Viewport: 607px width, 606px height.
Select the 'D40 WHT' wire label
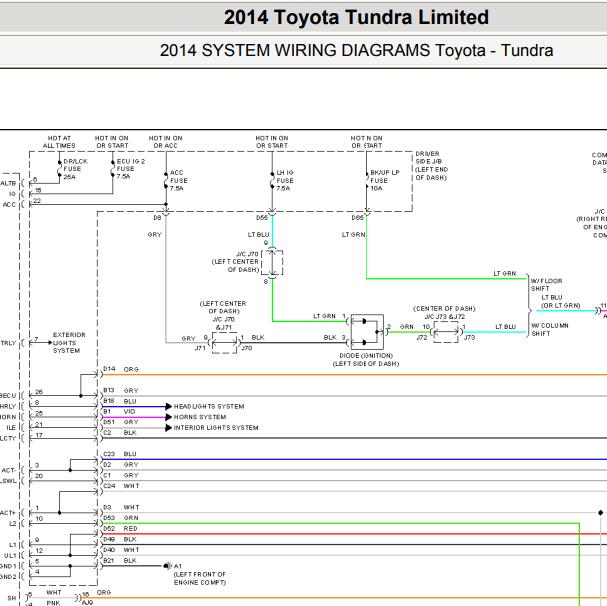click(x=121, y=549)
